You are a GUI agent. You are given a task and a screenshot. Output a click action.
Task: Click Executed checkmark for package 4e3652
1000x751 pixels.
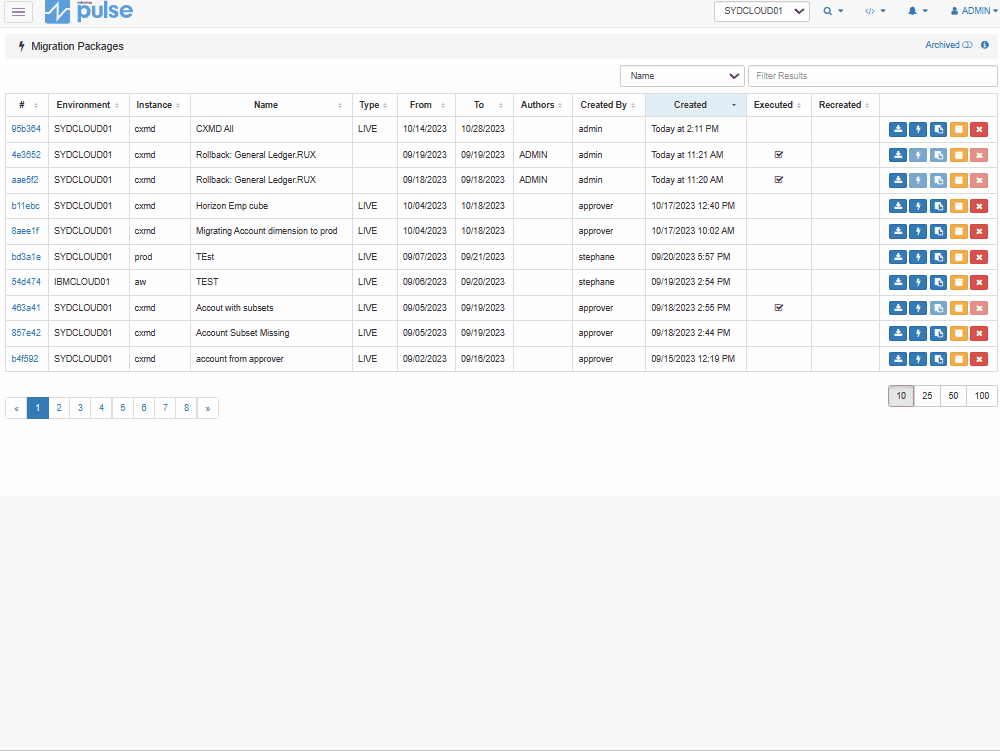(779, 154)
